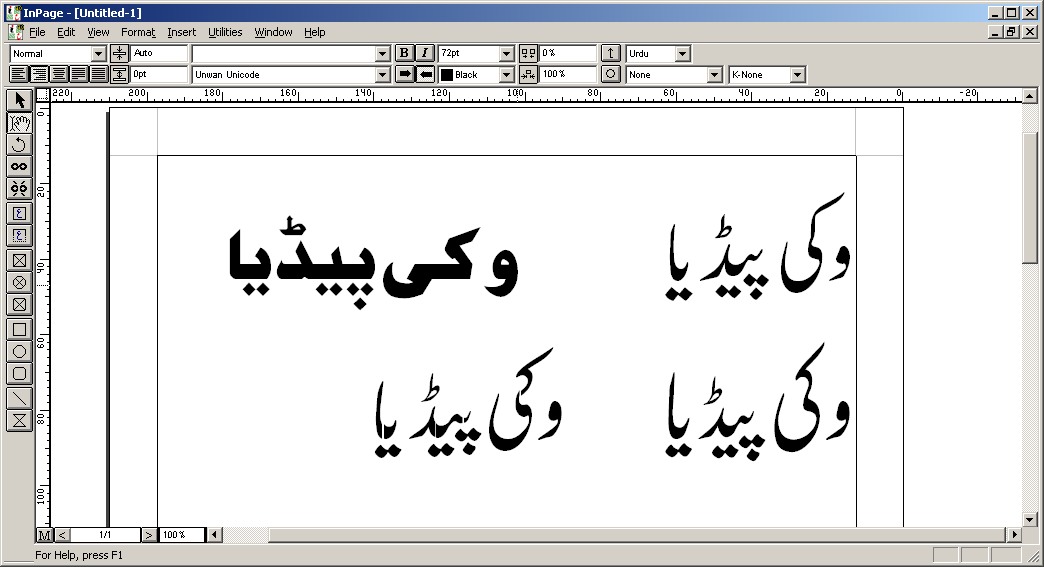
Task: Select the unlink text boxes tool
Action: (x=19, y=188)
